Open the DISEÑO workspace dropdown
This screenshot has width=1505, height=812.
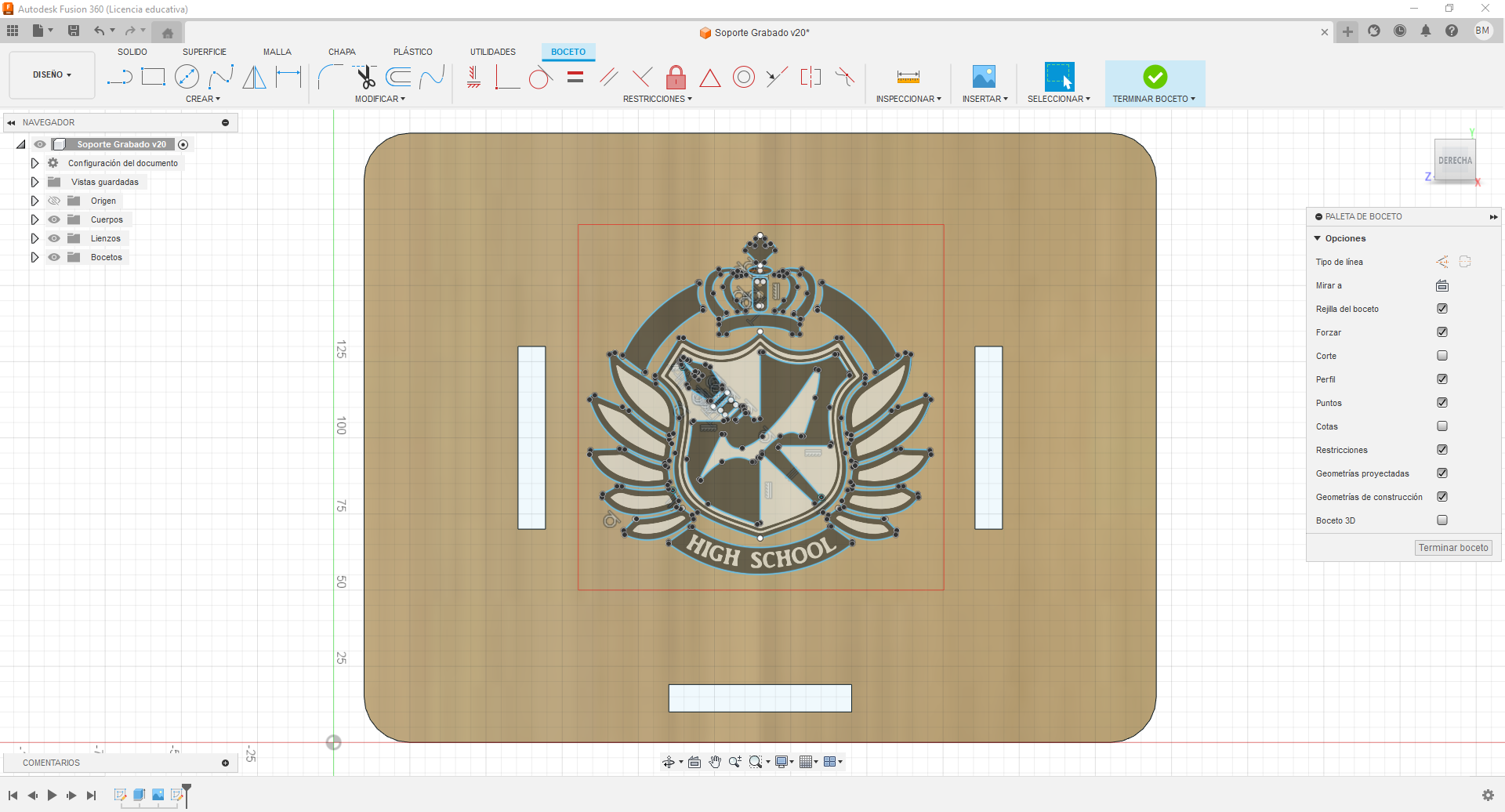[52, 75]
